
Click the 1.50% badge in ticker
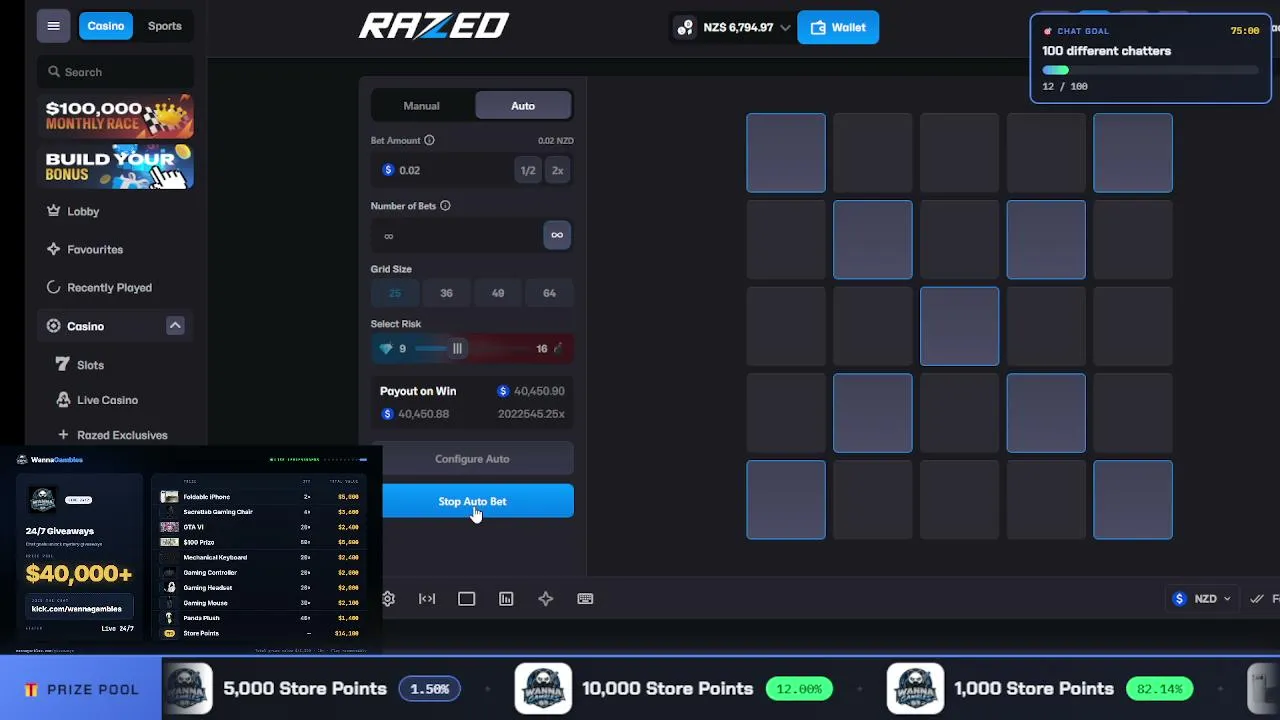coord(430,689)
